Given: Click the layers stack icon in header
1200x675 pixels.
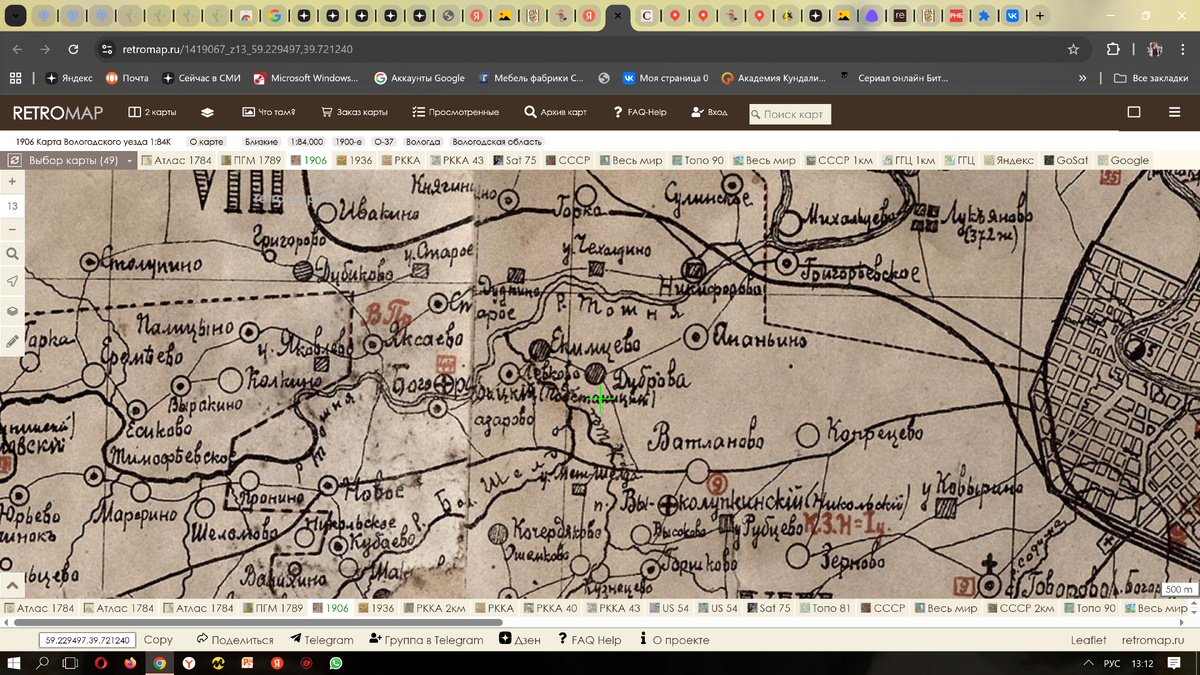Looking at the screenshot, I should click(x=208, y=113).
